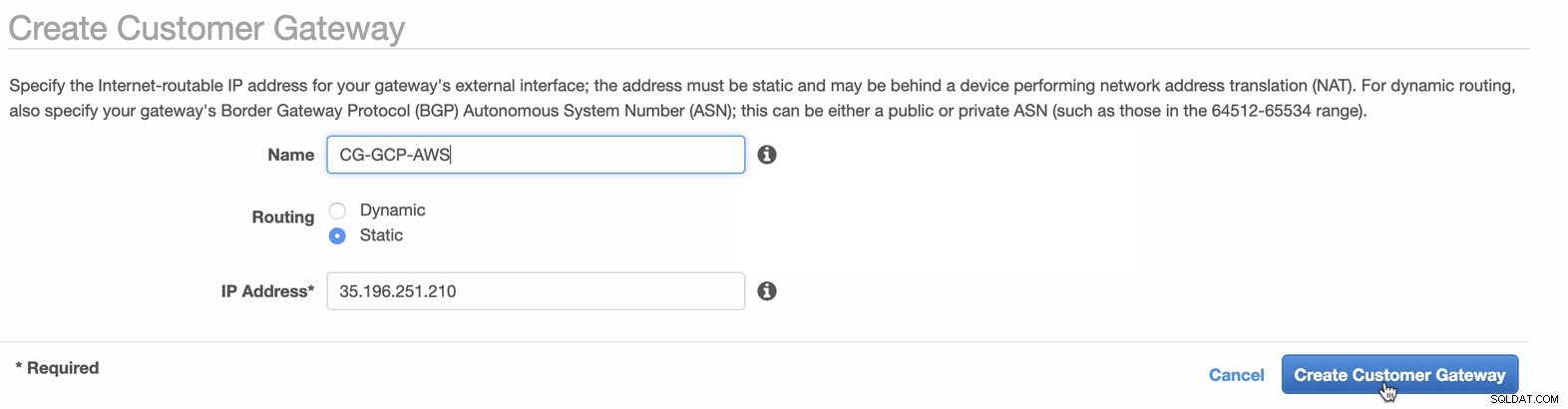This screenshot has height=409, width=1568.
Task: Click the description line about Internet-routable IP address
Action: click(x=762, y=86)
